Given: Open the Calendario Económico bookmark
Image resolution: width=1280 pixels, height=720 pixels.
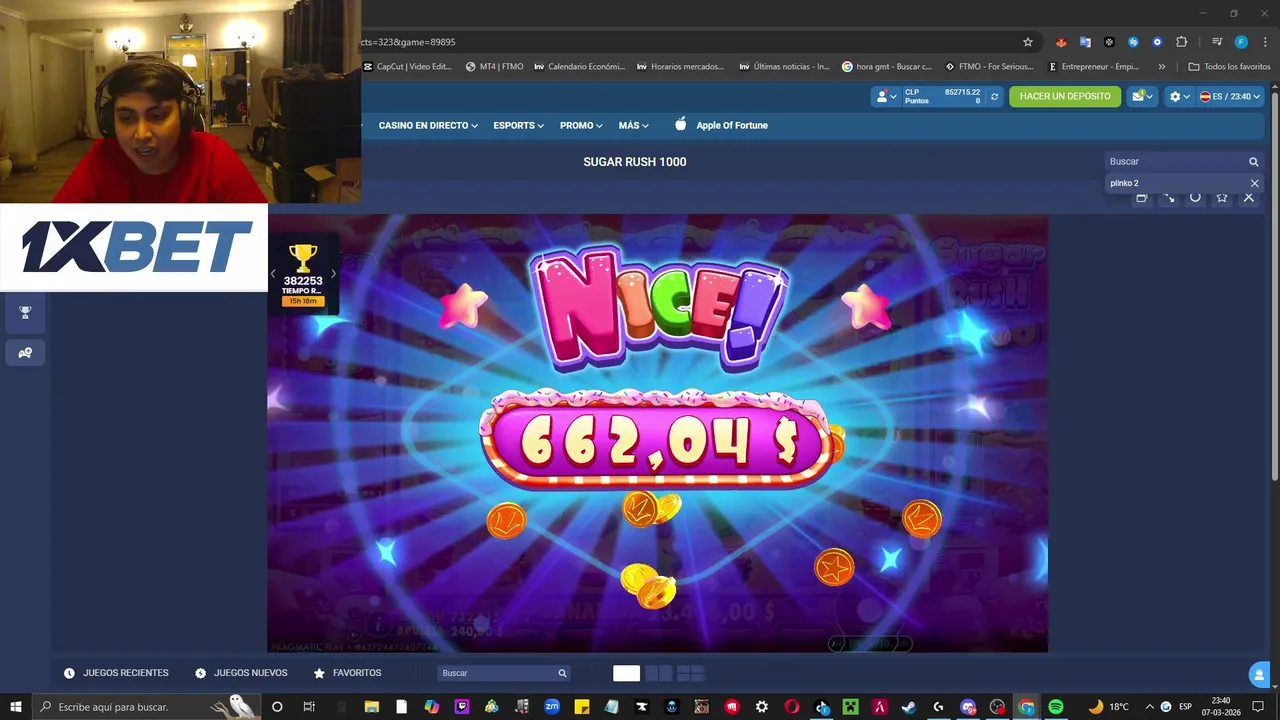Looking at the screenshot, I should coord(580,67).
